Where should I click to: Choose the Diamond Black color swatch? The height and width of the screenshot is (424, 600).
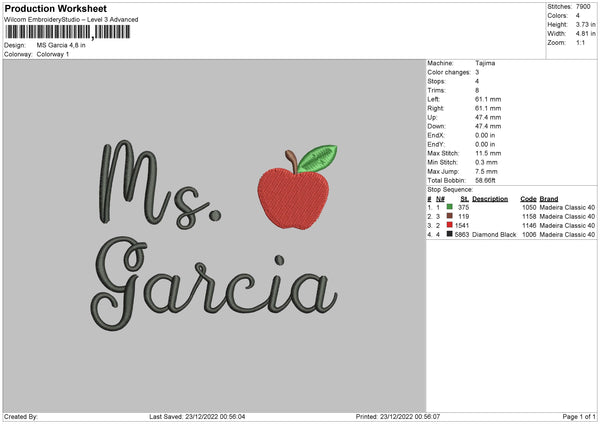click(x=450, y=234)
